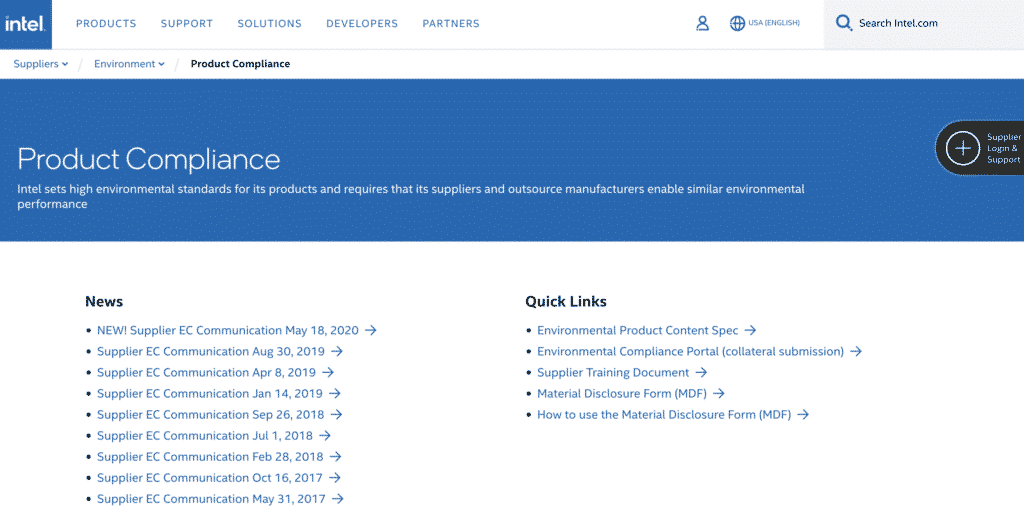
Task: Click Product Compliance breadcrumb text
Action: point(240,64)
